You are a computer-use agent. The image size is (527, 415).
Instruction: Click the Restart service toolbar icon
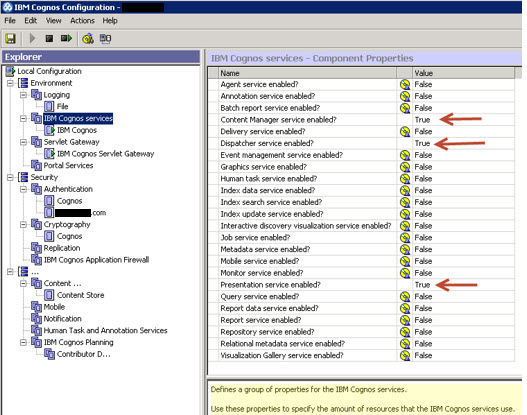click(x=66, y=39)
